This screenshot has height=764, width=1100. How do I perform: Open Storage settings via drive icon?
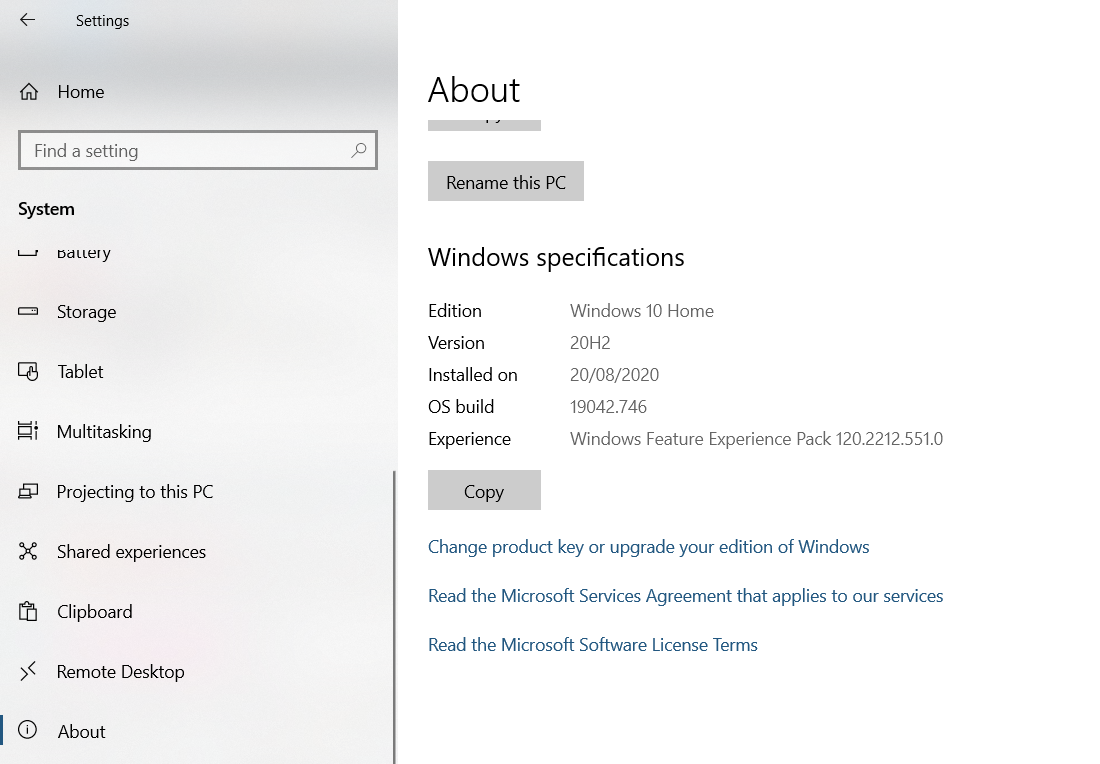28,311
